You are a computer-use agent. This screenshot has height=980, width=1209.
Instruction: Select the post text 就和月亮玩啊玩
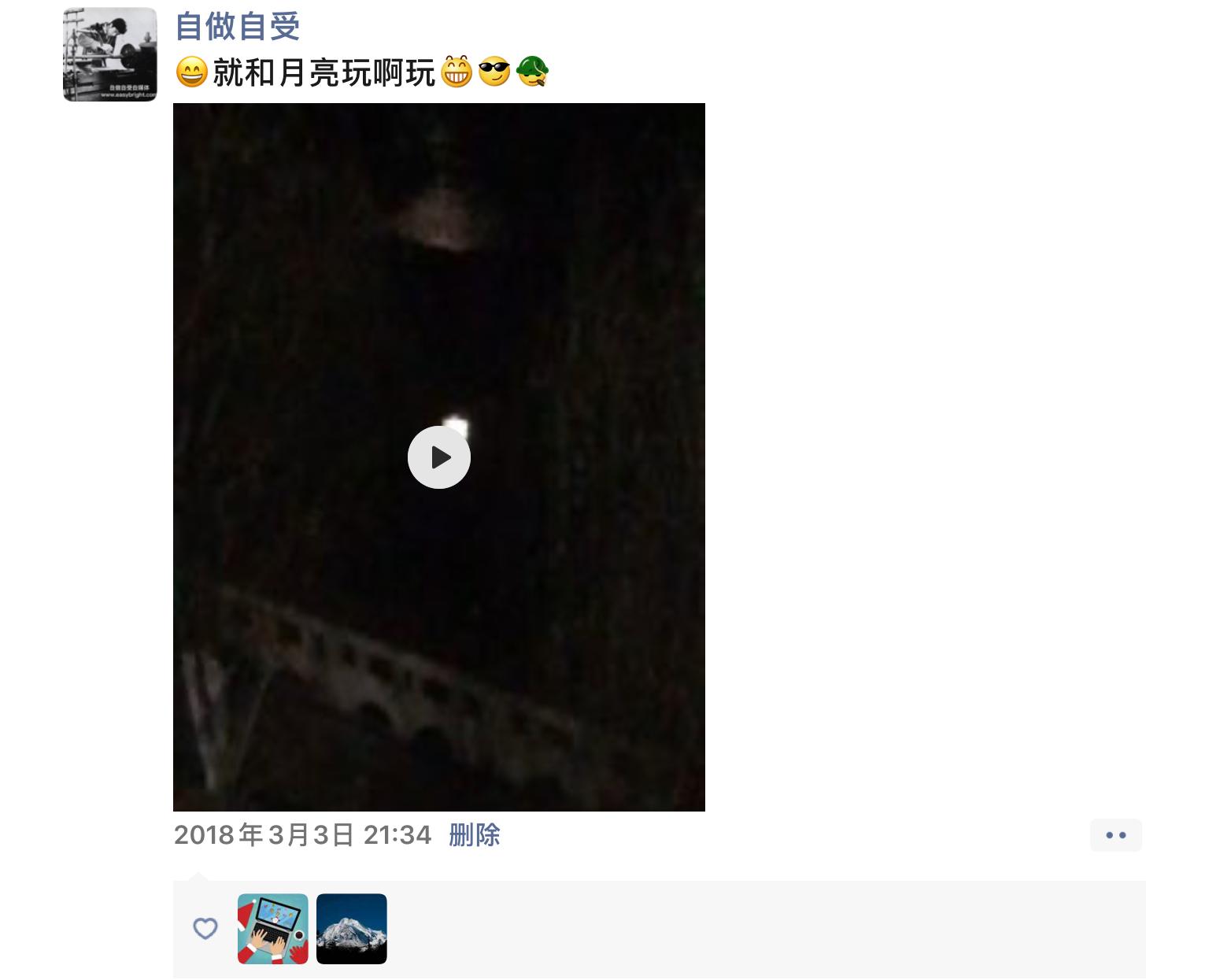[324, 73]
